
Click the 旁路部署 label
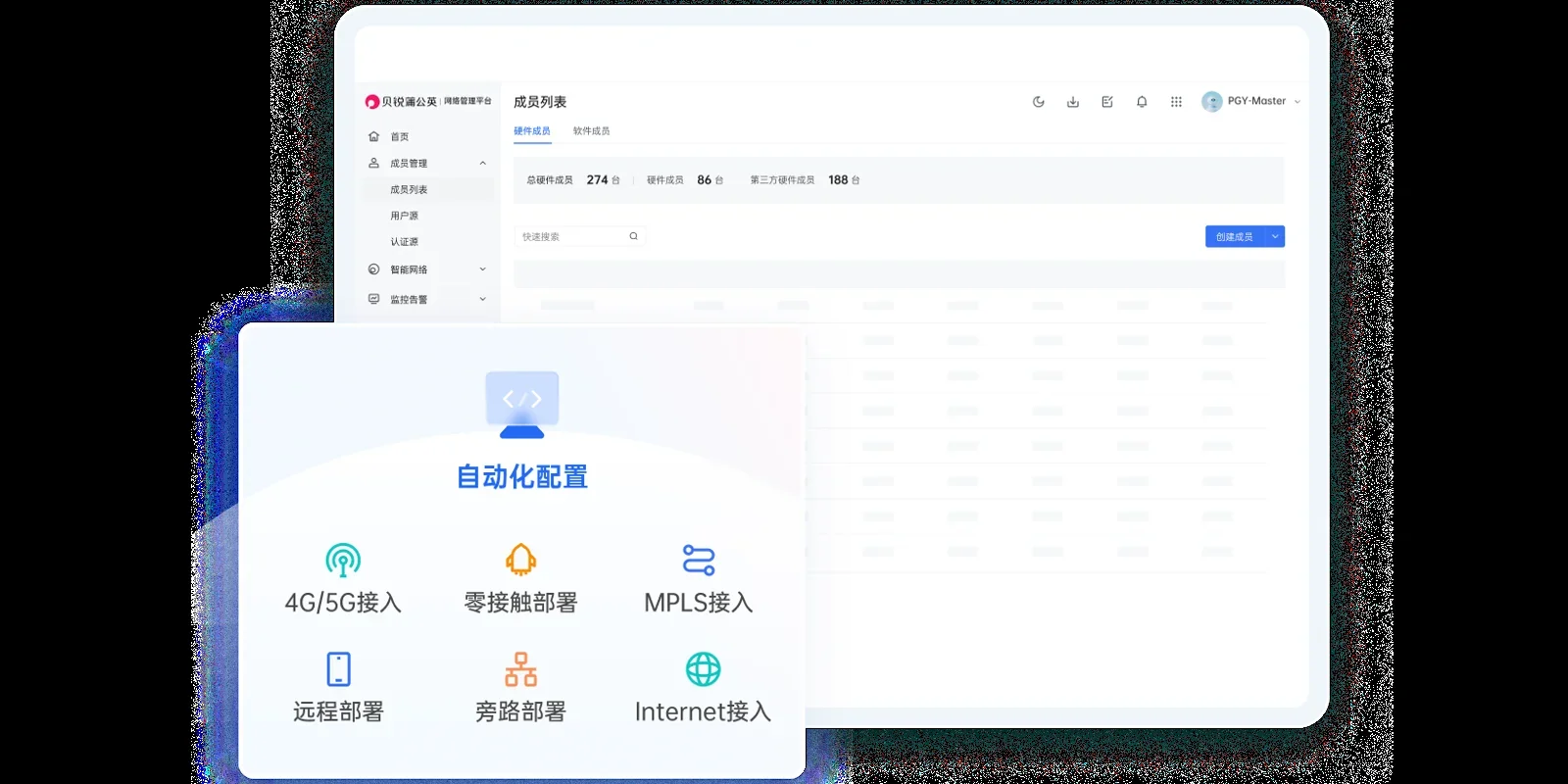tap(520, 712)
